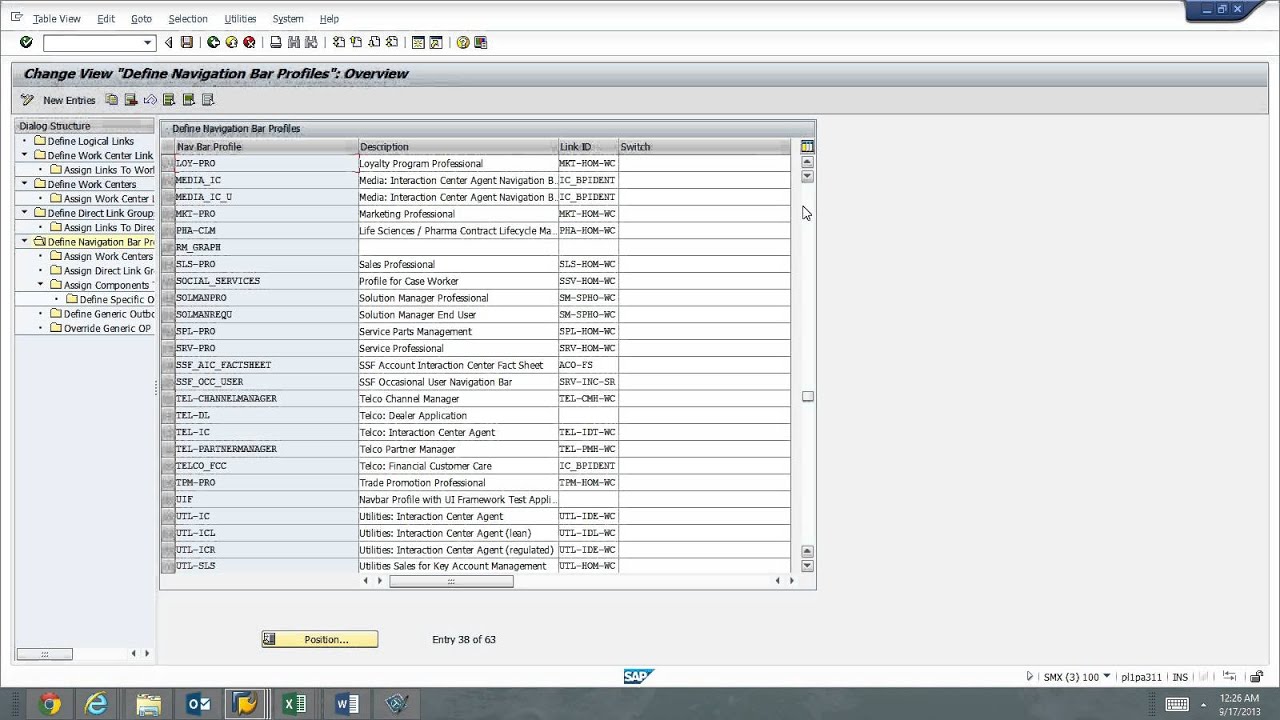This screenshot has width=1280, height=720.
Task: Click the Select Block icon
Action: (x=188, y=100)
